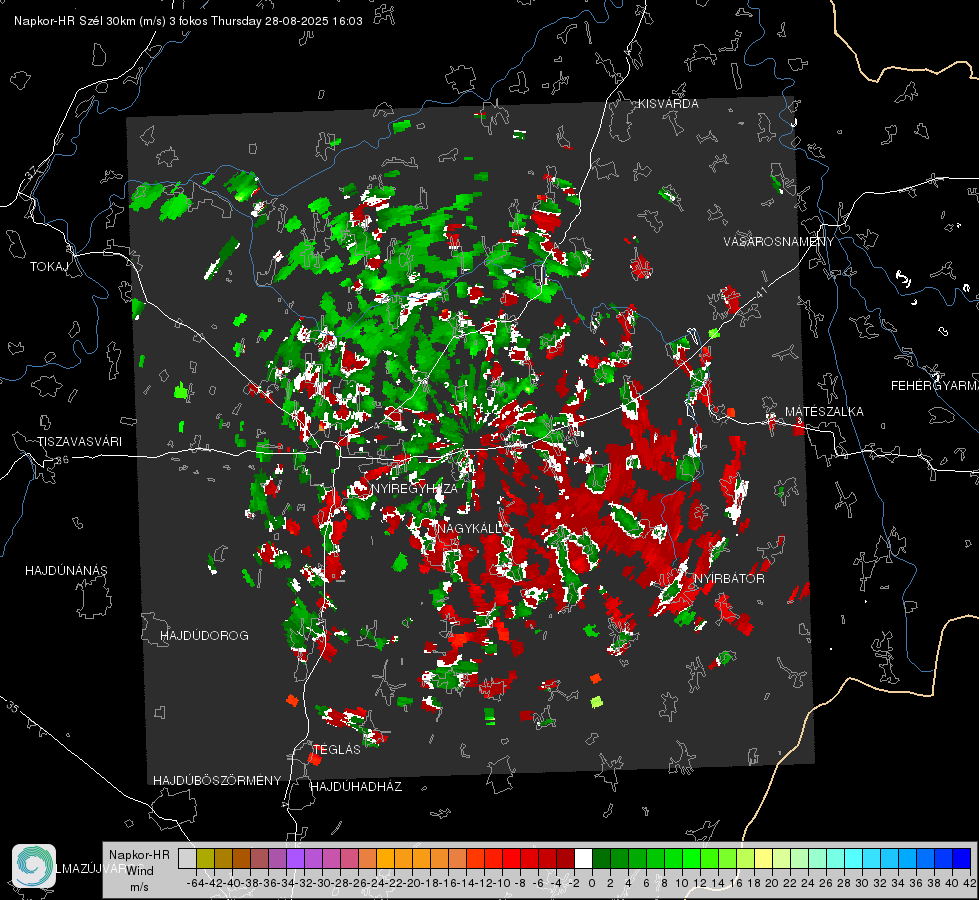Click the 0 value below the legend

click(x=592, y=883)
